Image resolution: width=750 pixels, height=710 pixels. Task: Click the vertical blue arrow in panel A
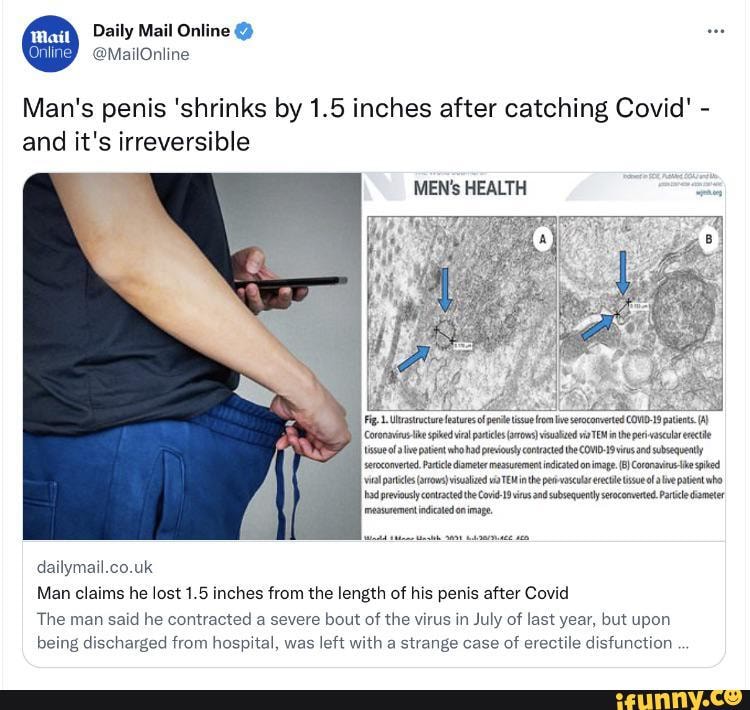click(445, 289)
